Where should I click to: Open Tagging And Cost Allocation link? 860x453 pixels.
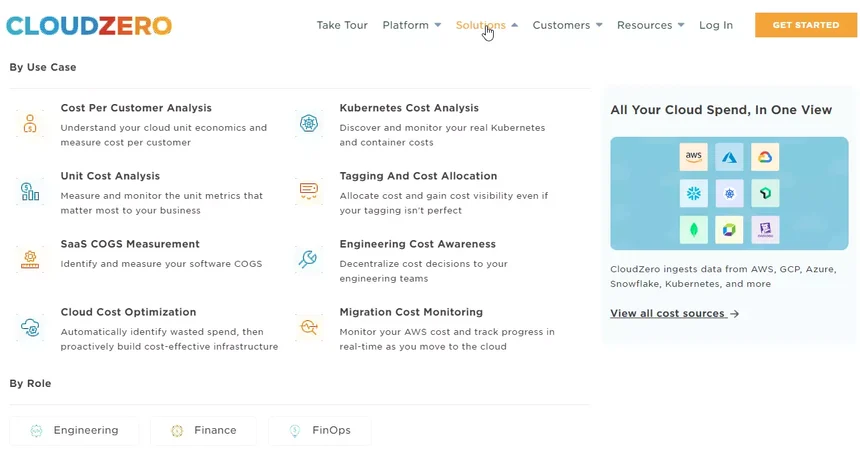pyautogui.click(x=418, y=176)
